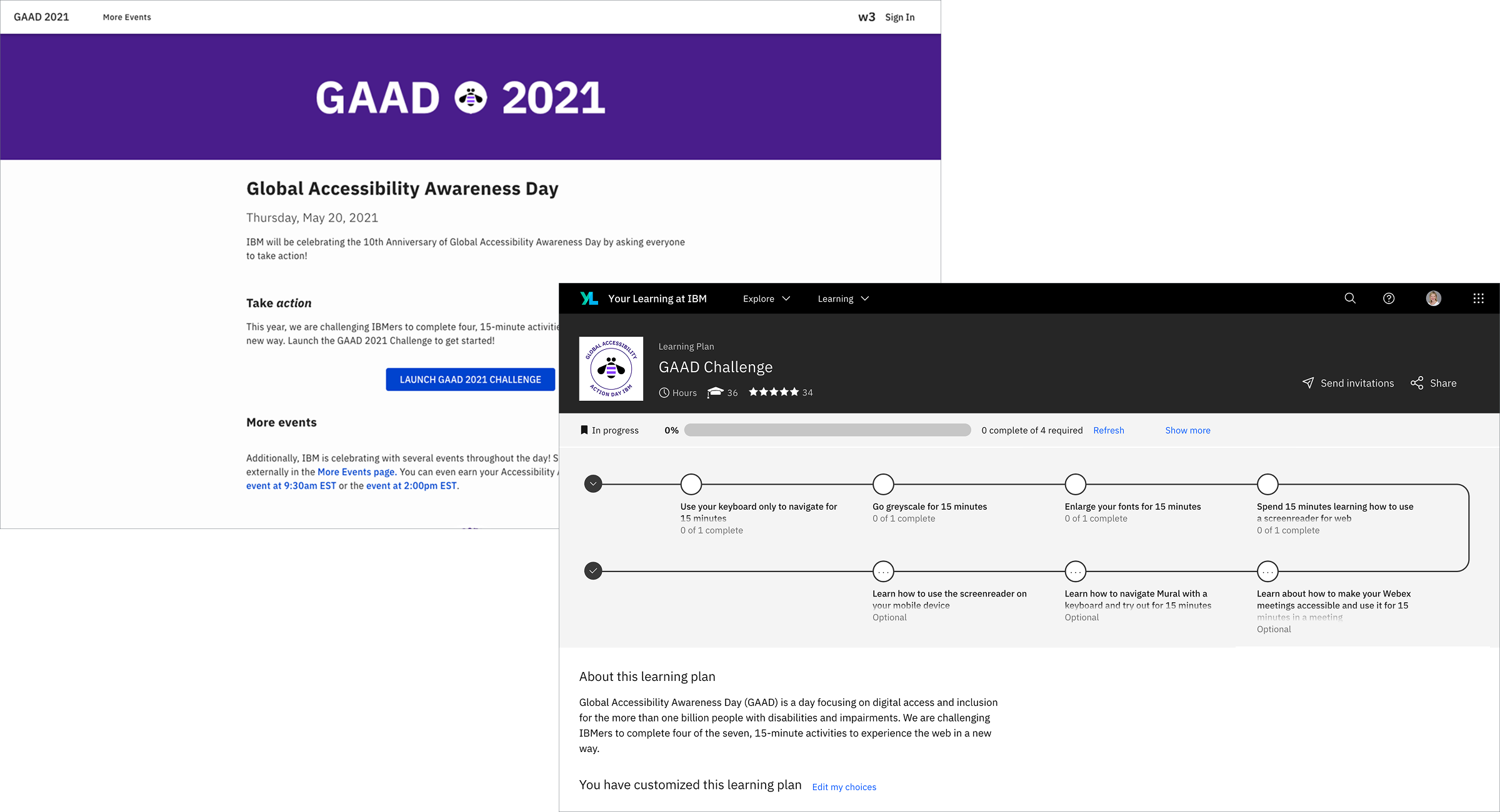This screenshot has height=812, width=1500.
Task: Toggle completion circle for Go greyscale activity
Action: (883, 484)
